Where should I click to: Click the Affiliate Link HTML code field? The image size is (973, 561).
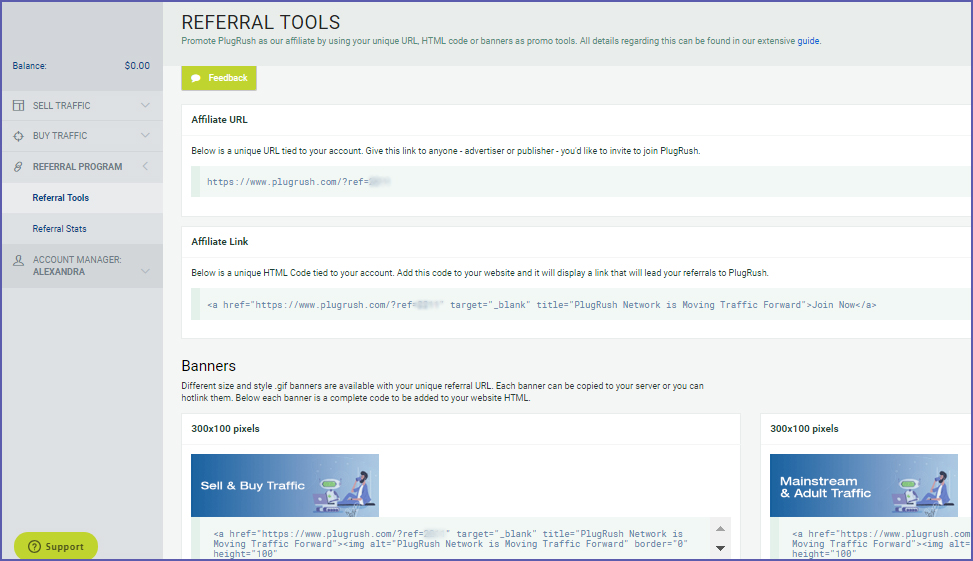[x=581, y=305]
